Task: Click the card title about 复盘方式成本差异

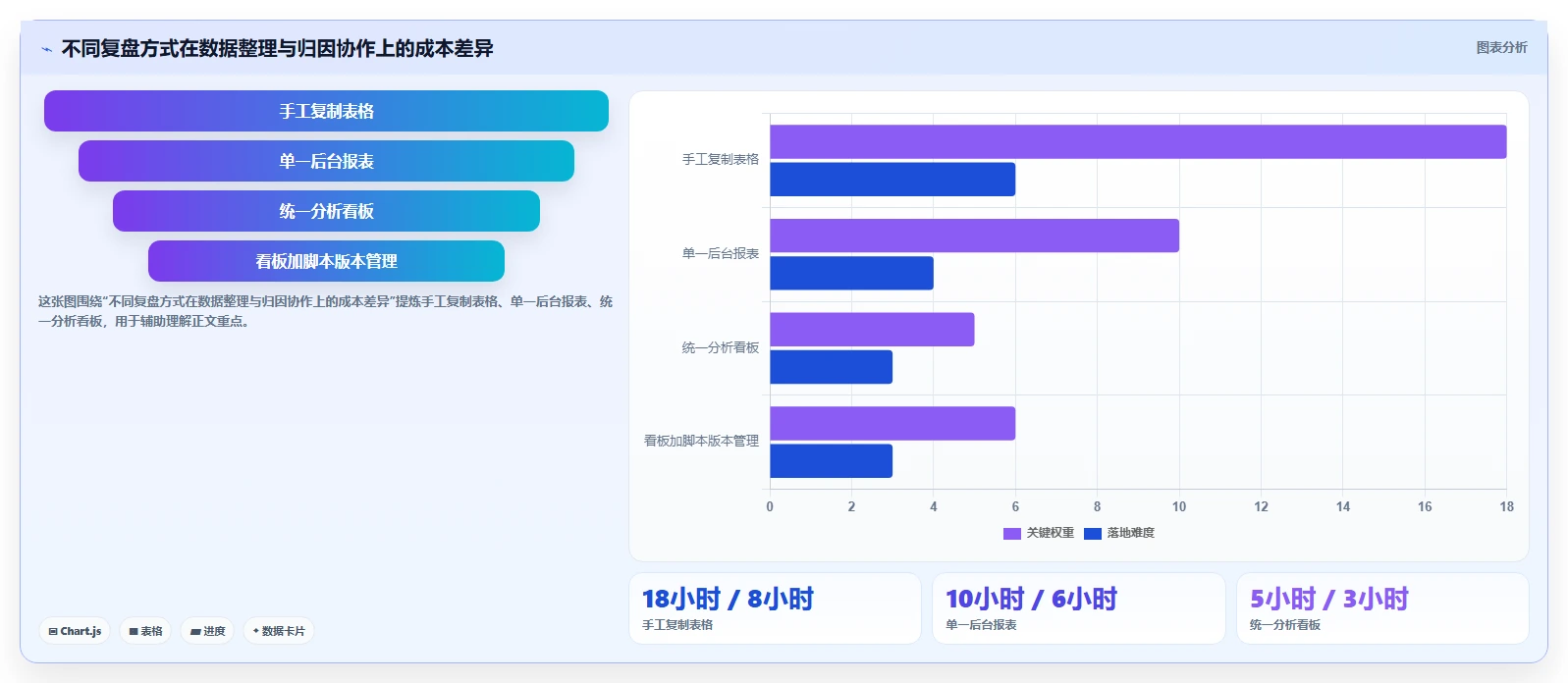Action: 277,48
